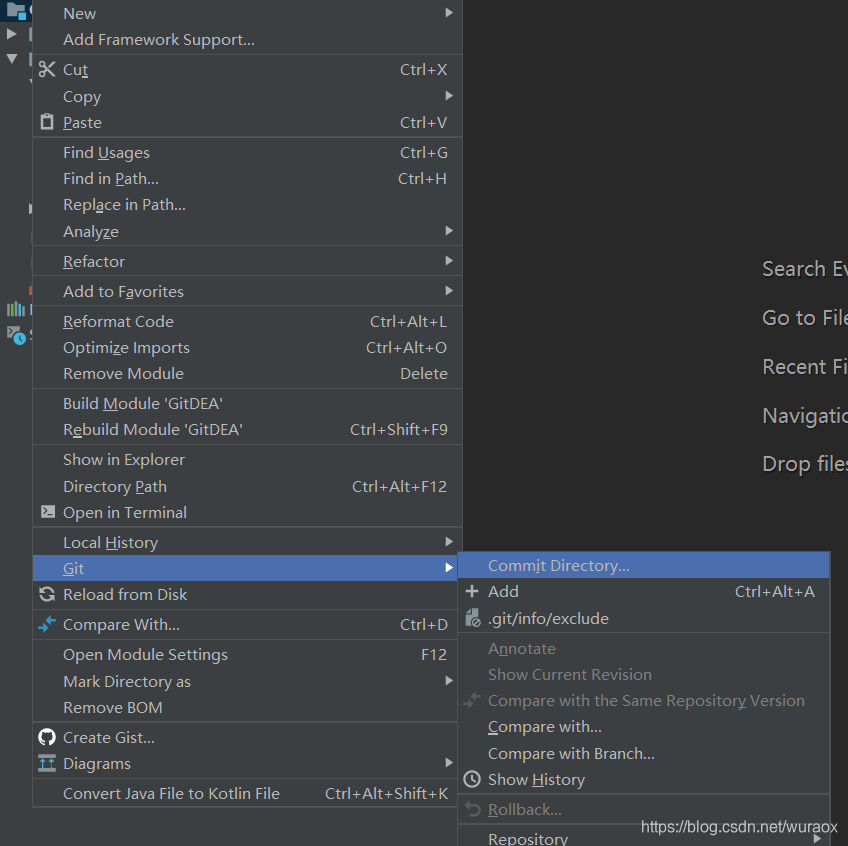848x846 pixels.
Task: Expand the Refactor submenu arrow
Action: pyautogui.click(x=449, y=261)
